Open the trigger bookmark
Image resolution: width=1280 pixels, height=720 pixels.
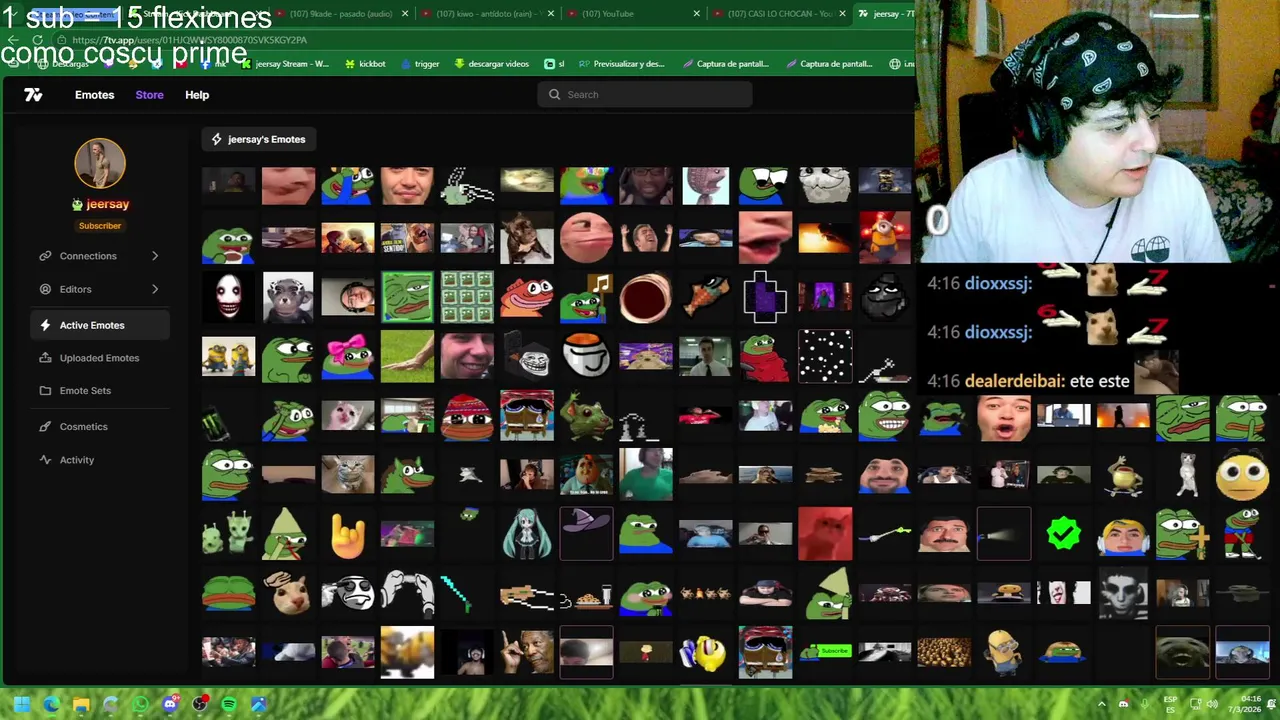(x=420, y=64)
